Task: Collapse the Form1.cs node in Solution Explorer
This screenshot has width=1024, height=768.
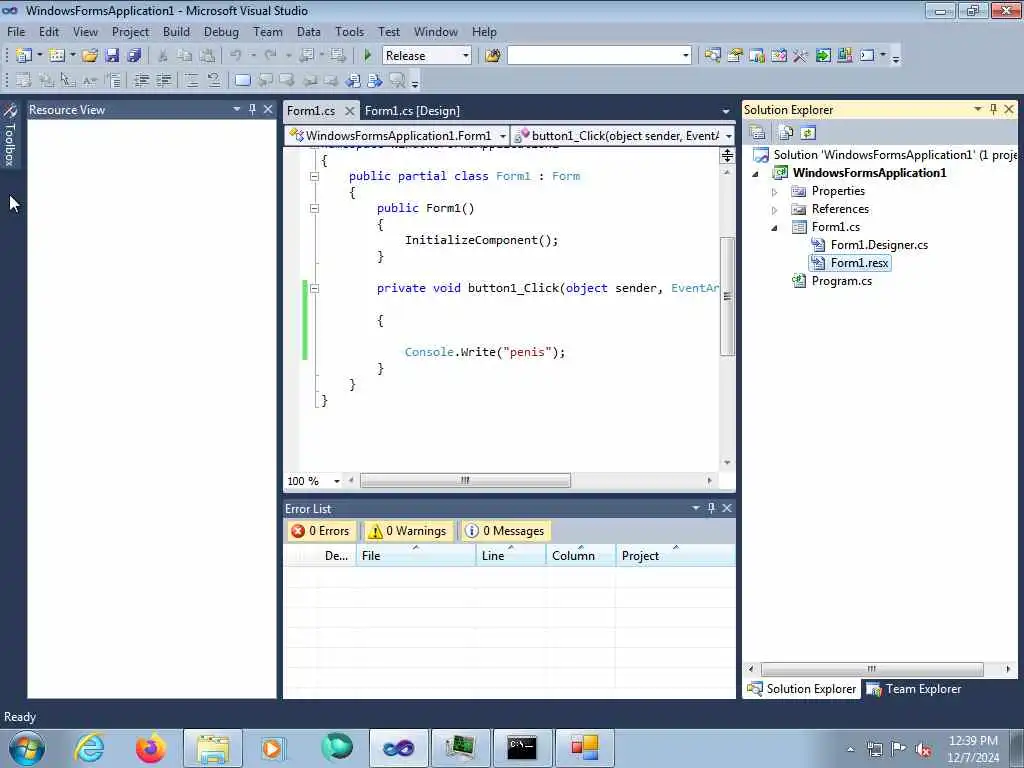Action: click(775, 228)
